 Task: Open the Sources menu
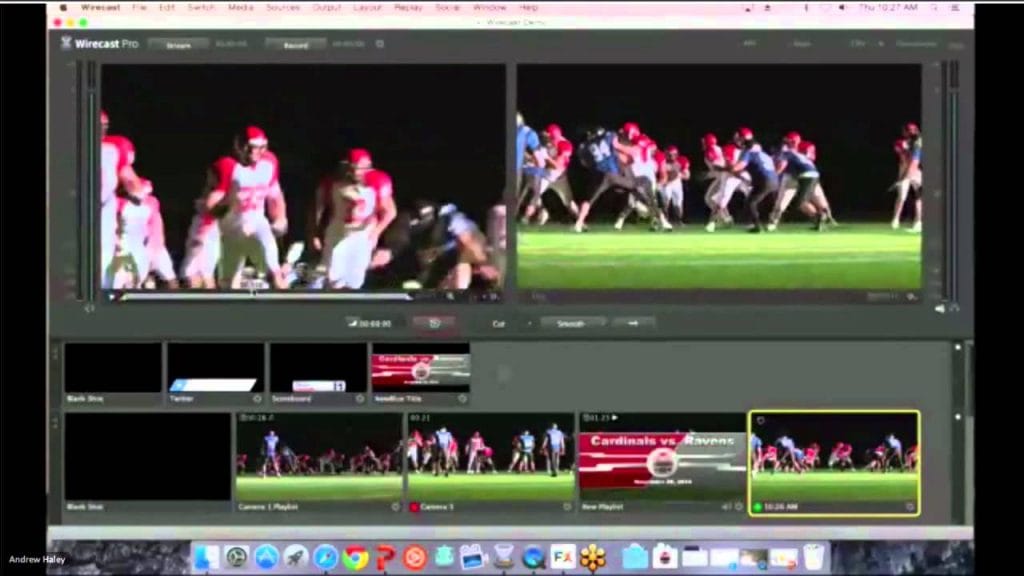click(281, 6)
